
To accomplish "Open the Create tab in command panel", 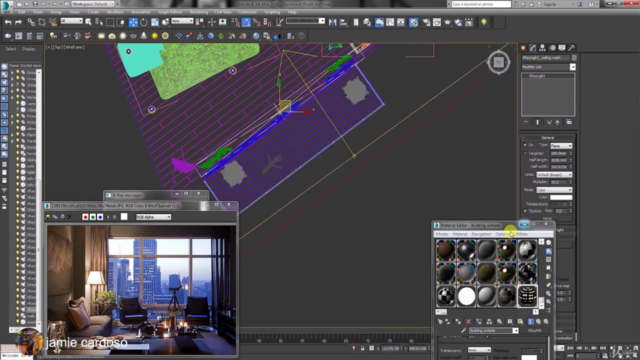I will [x=523, y=48].
